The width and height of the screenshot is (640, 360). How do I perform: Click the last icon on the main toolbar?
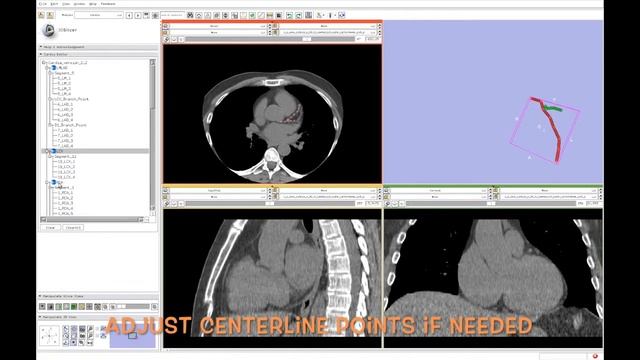point(342,15)
